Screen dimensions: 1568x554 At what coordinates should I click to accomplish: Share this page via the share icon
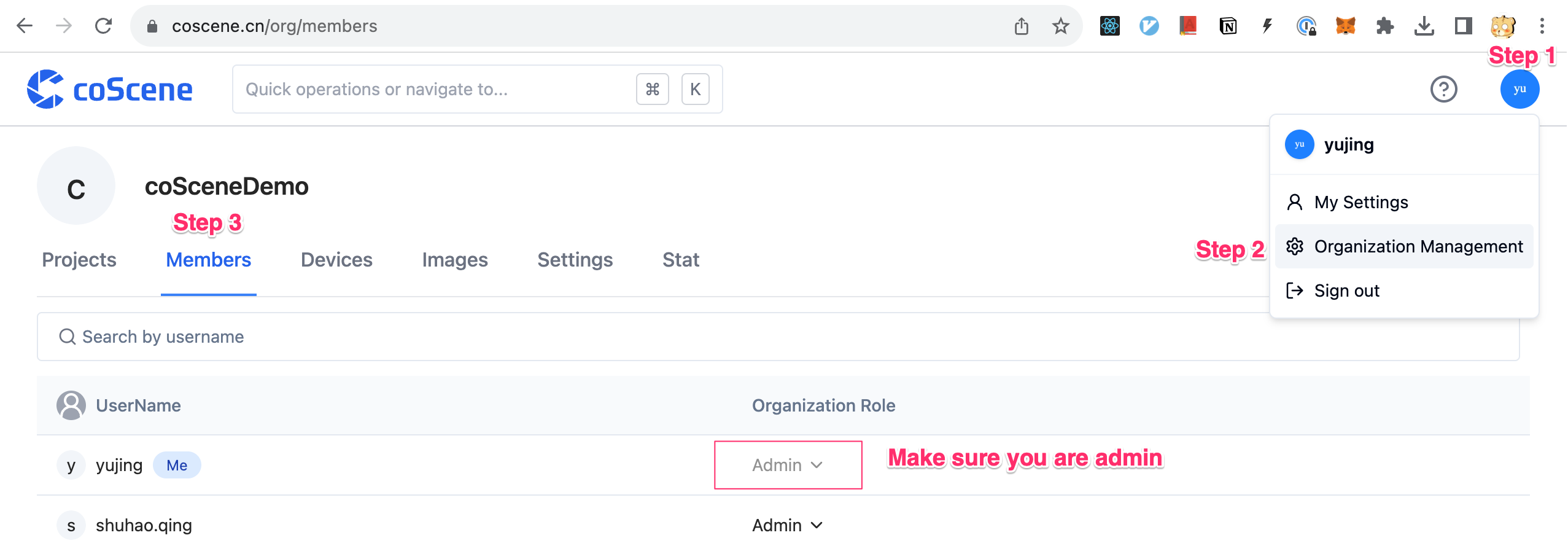click(1022, 26)
